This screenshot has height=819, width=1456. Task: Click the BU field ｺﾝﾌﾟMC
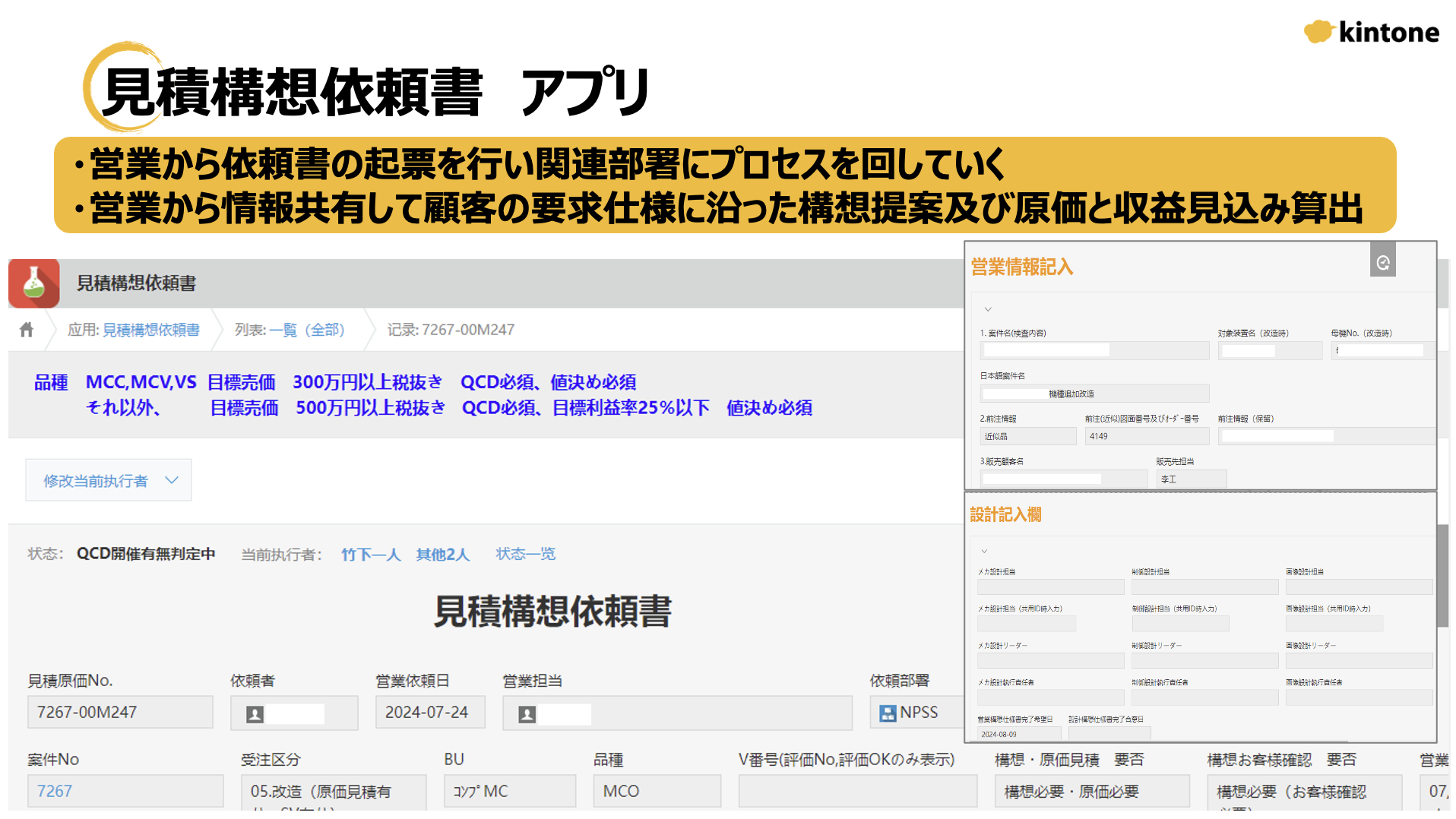(x=510, y=791)
